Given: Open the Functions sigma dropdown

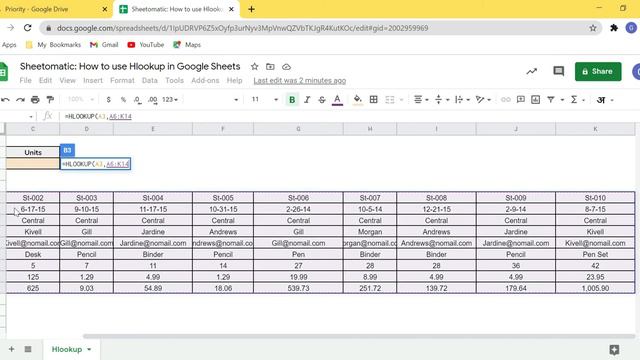Looking at the screenshot, I should tap(577, 100).
